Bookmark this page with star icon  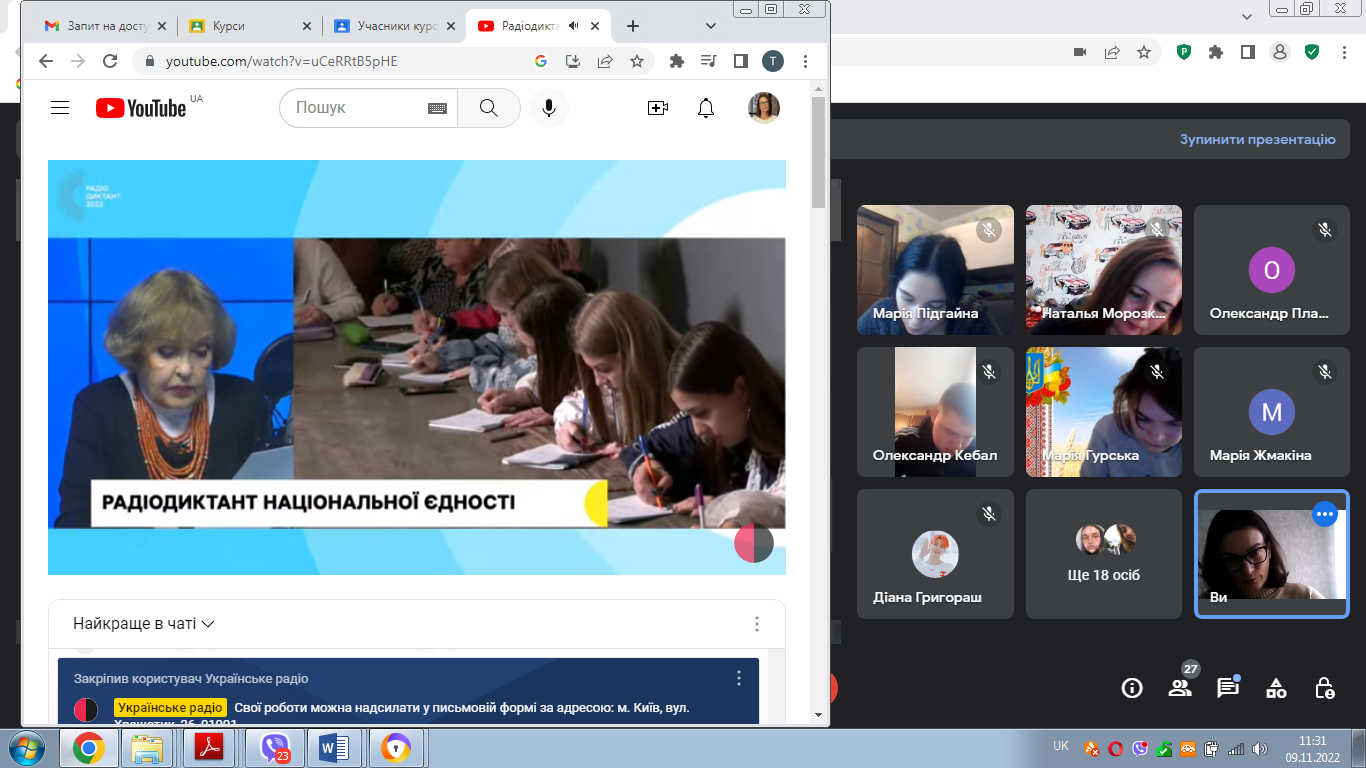(637, 61)
